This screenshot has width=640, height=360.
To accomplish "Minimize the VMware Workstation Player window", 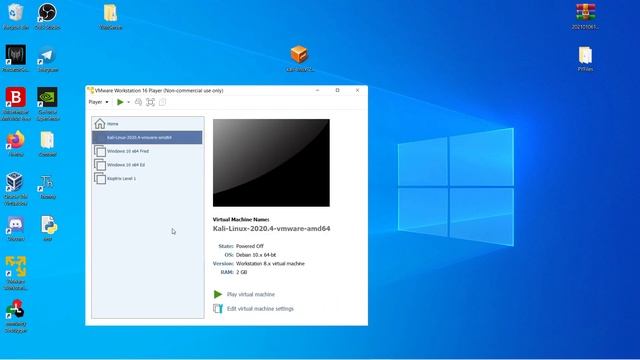I will [318, 90].
